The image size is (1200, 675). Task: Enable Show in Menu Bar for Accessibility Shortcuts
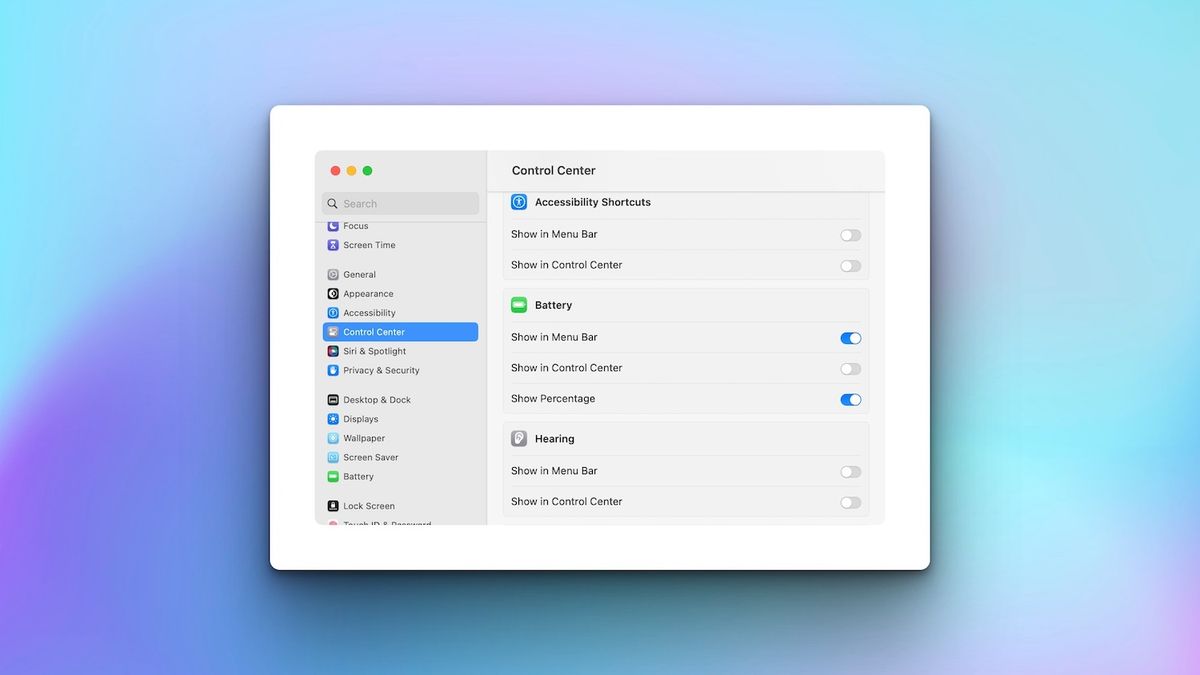click(x=850, y=234)
